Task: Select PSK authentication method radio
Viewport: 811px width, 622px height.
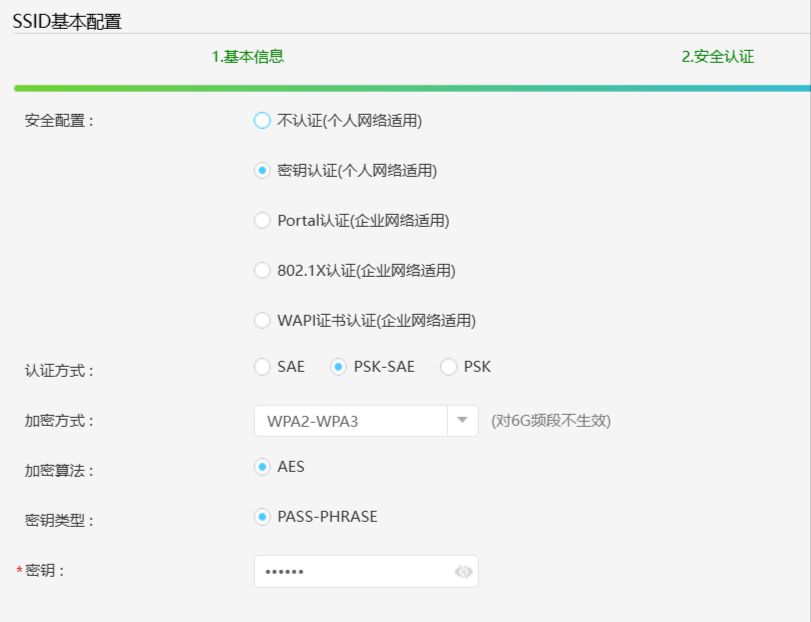Action: pyautogui.click(x=448, y=367)
